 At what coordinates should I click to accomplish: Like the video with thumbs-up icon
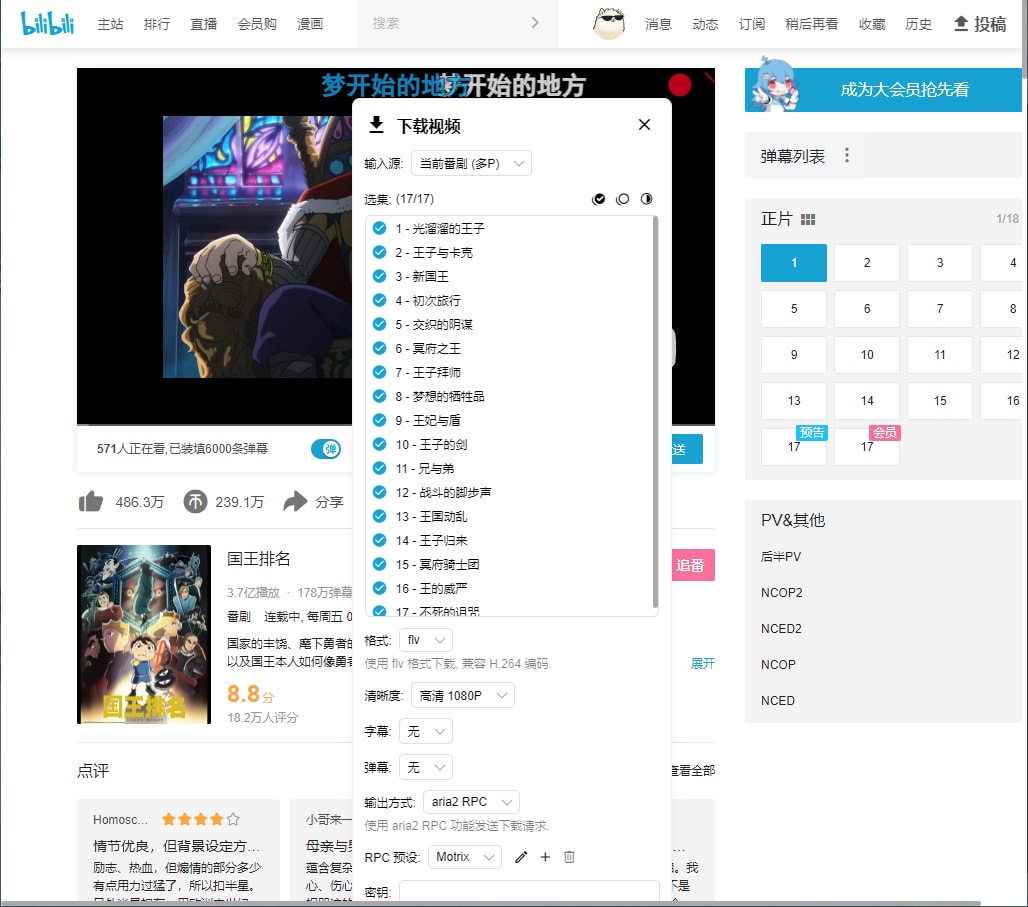(91, 502)
